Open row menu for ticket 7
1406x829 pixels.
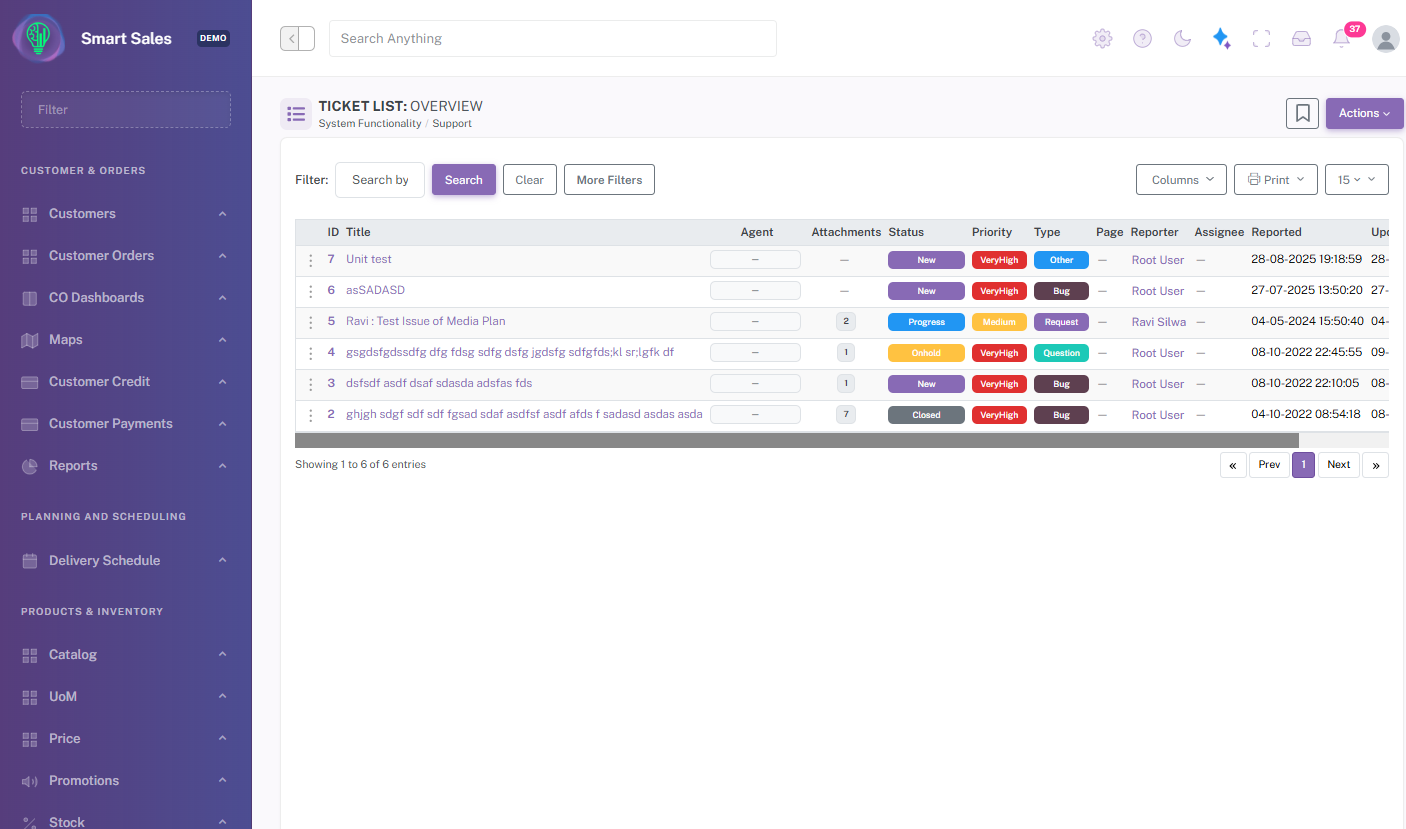click(310, 260)
